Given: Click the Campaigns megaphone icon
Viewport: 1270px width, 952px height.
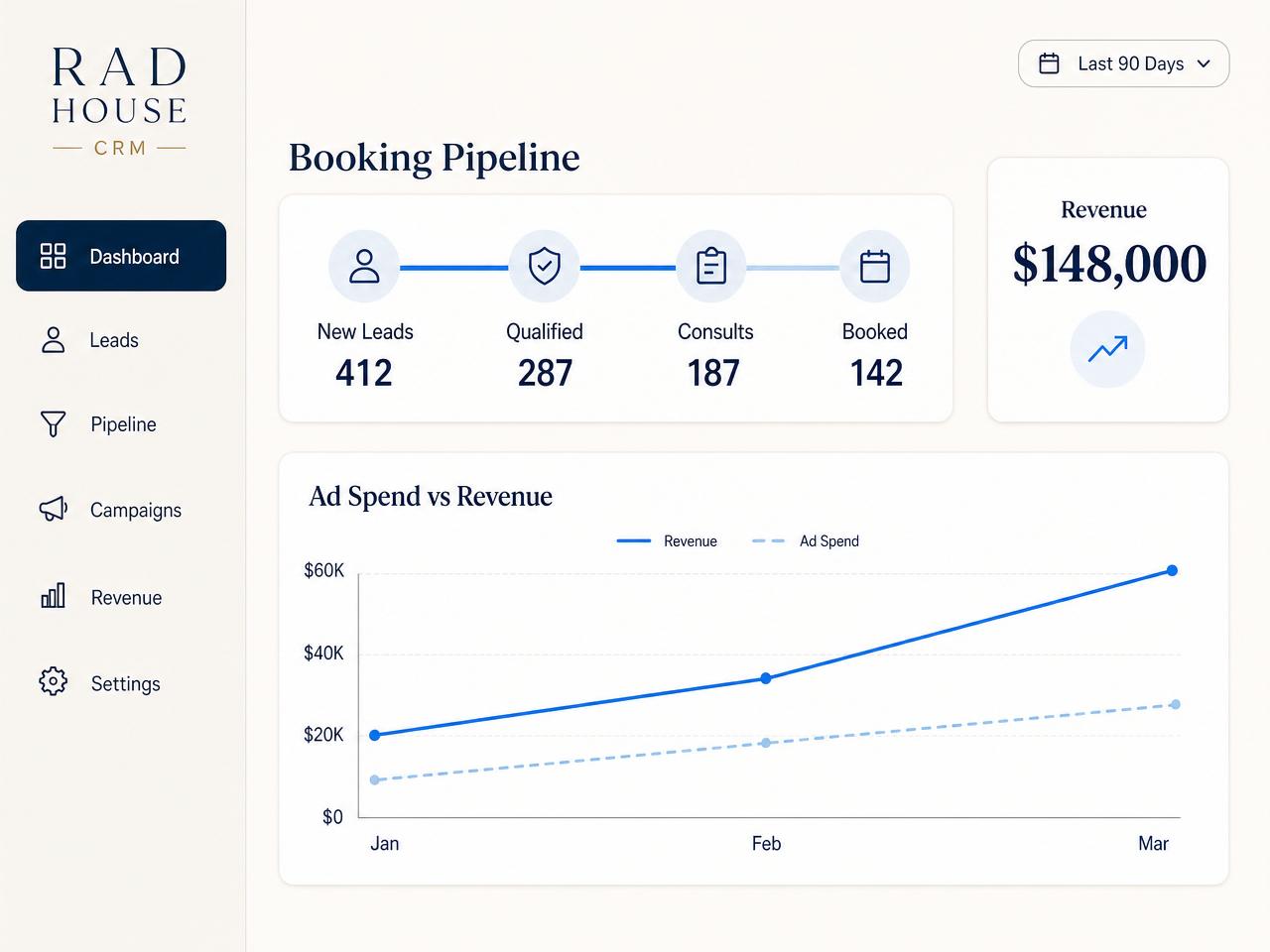Looking at the screenshot, I should (x=53, y=510).
